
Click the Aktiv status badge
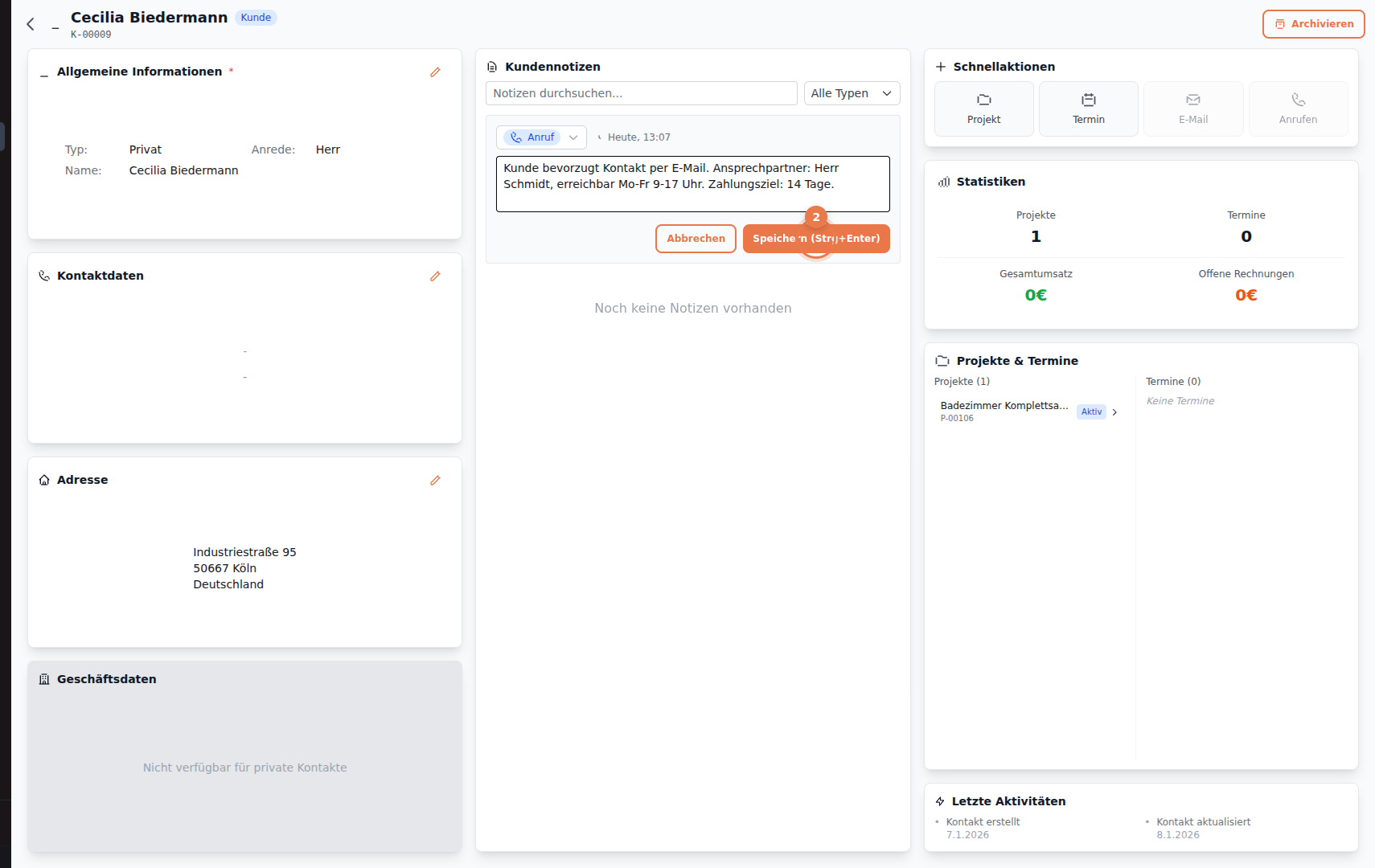(x=1091, y=412)
